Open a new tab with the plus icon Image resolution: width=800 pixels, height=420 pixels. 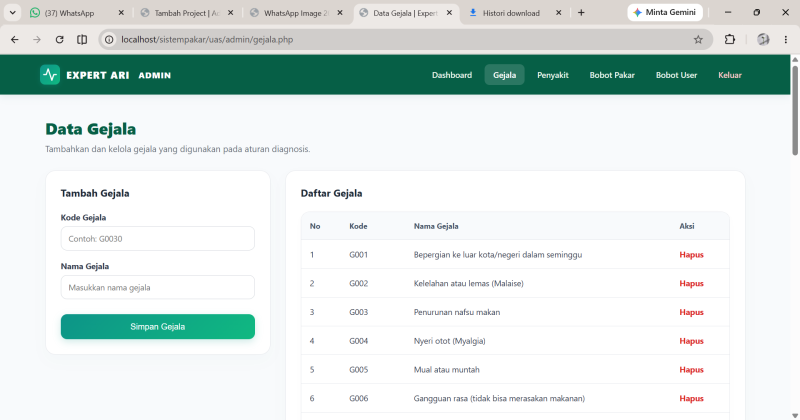[581, 13]
